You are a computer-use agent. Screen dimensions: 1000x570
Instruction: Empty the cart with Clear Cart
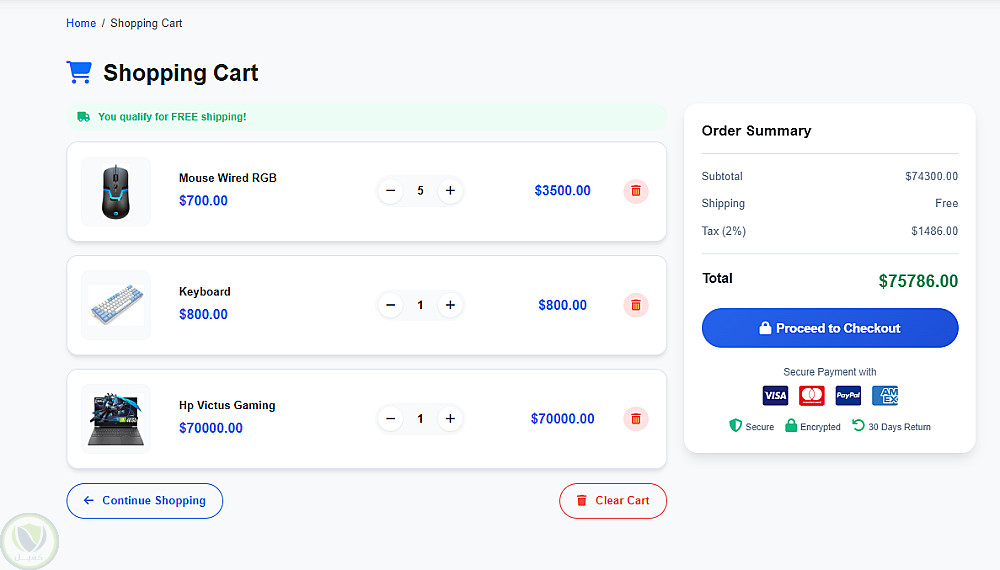pyautogui.click(x=612, y=501)
